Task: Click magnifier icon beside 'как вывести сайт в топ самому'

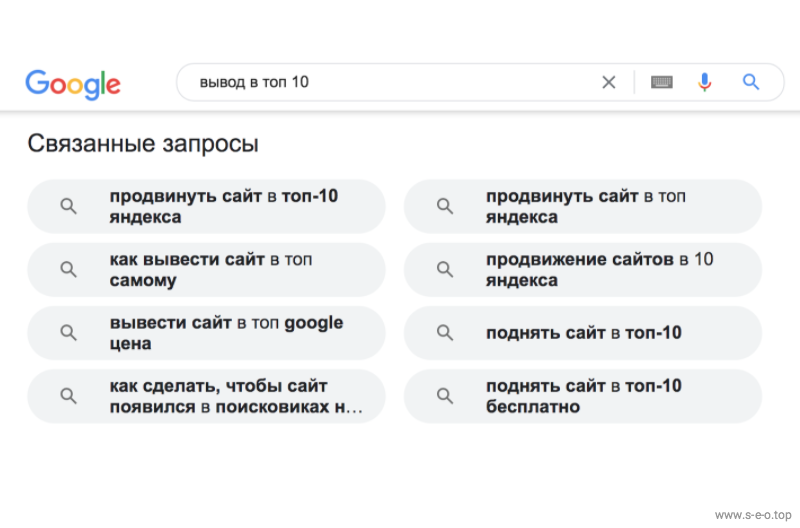Action: tap(68, 269)
